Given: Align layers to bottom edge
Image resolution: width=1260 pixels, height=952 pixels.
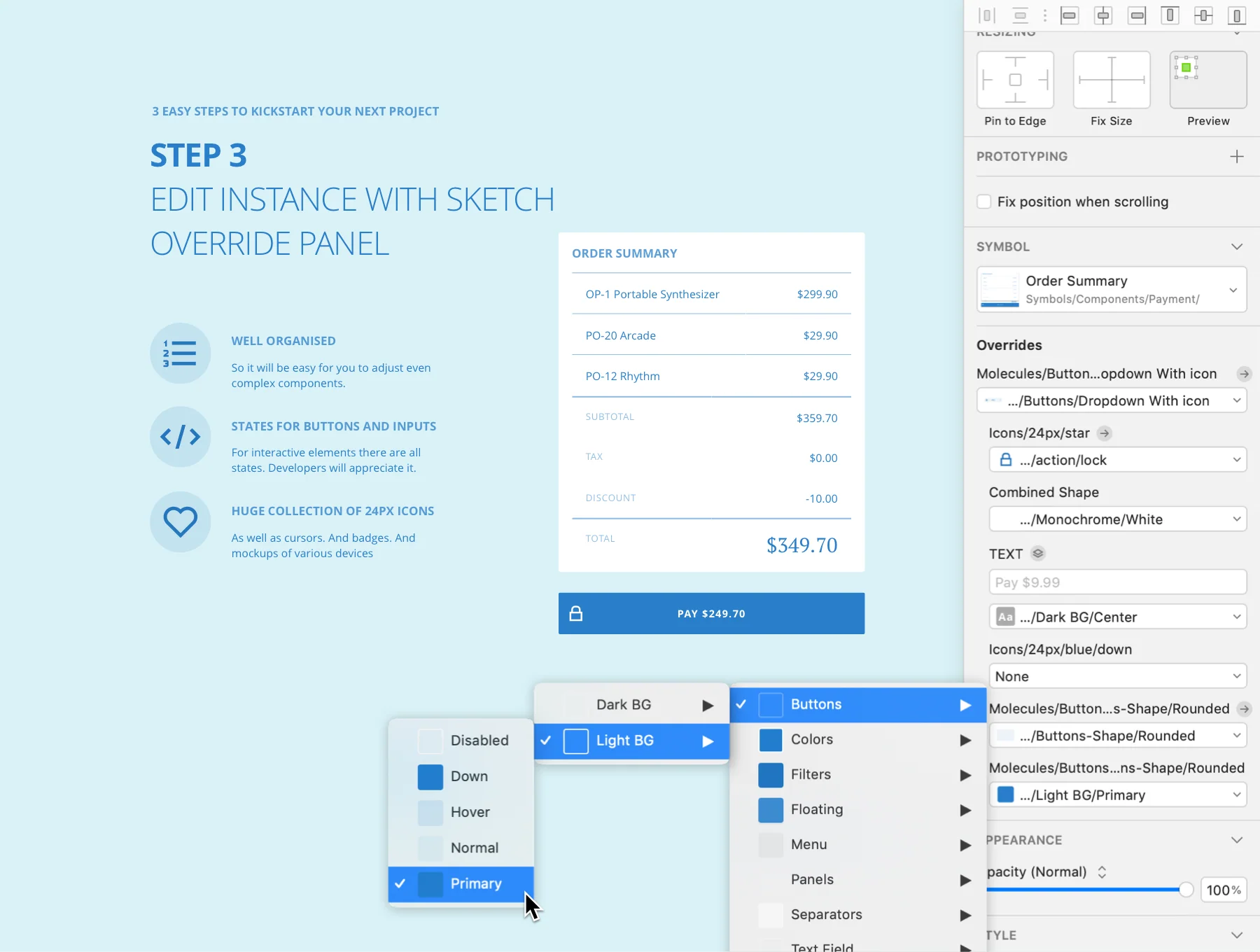Looking at the screenshot, I should pyautogui.click(x=1237, y=15).
